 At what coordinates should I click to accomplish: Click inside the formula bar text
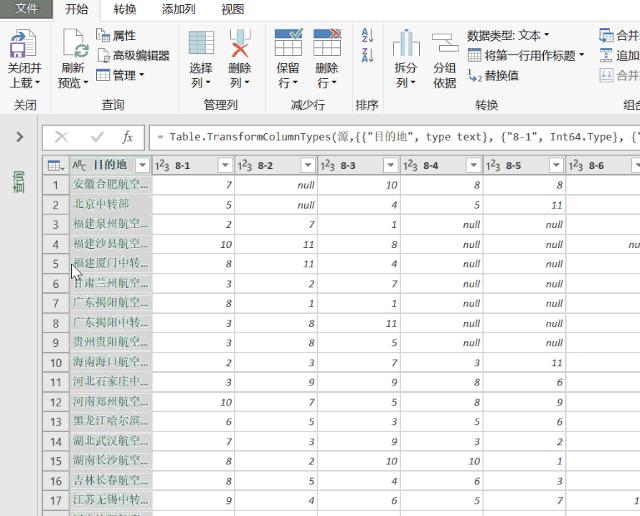click(x=394, y=137)
